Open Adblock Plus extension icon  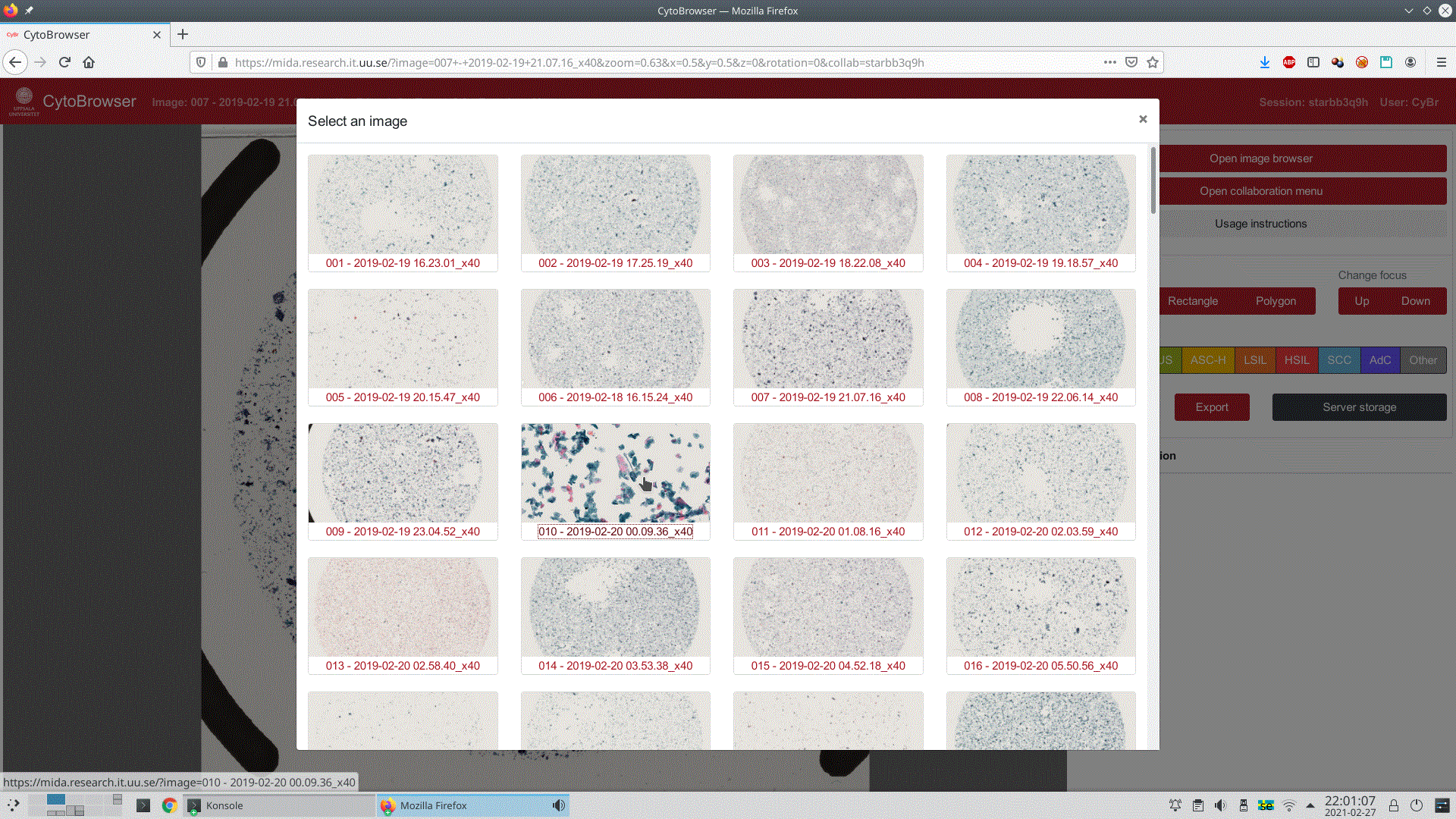[1289, 62]
